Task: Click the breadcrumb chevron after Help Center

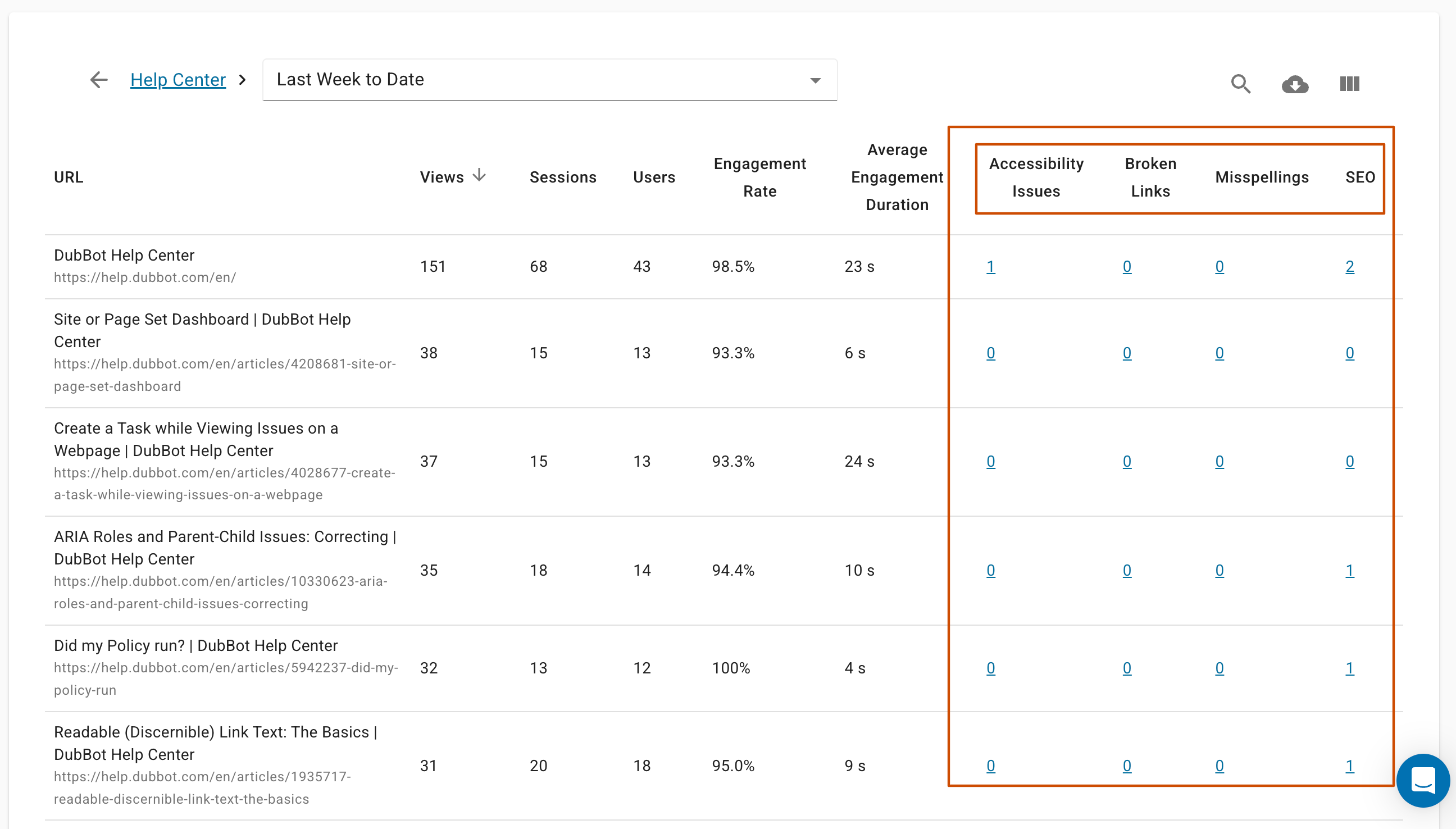Action: [x=242, y=80]
